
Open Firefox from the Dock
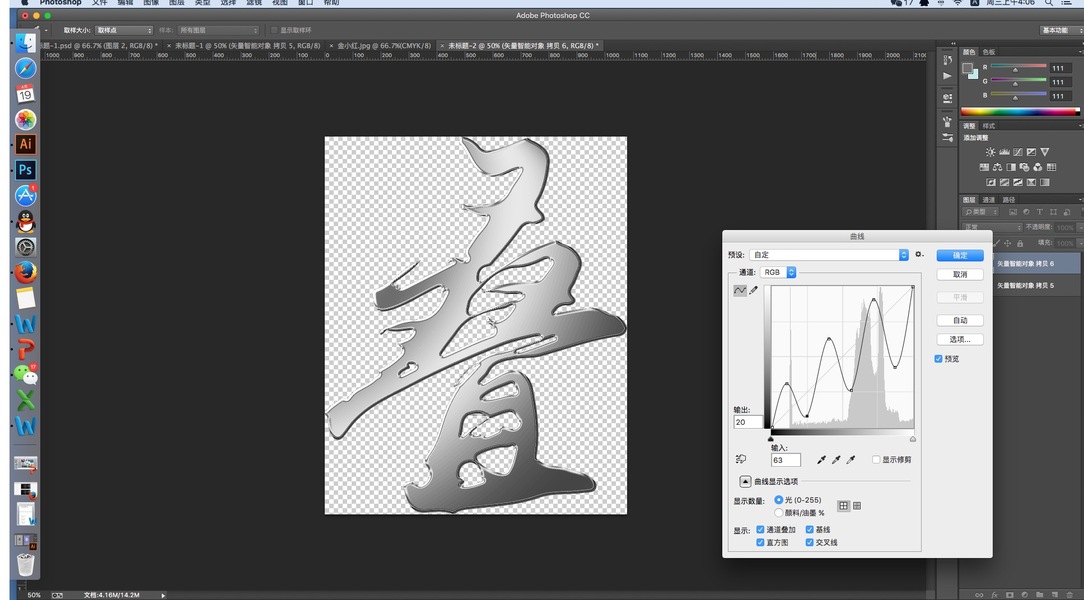(26, 273)
